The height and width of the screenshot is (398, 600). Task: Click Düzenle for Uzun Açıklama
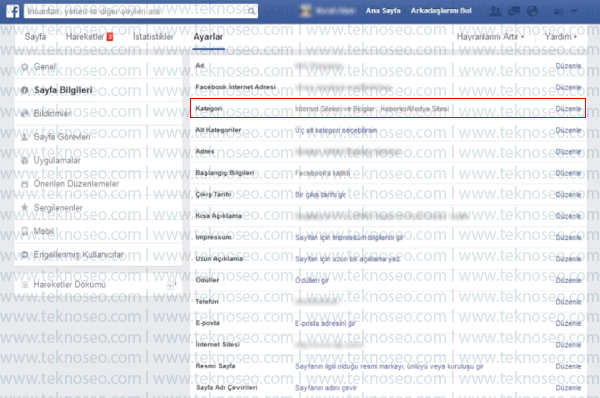coord(568,259)
